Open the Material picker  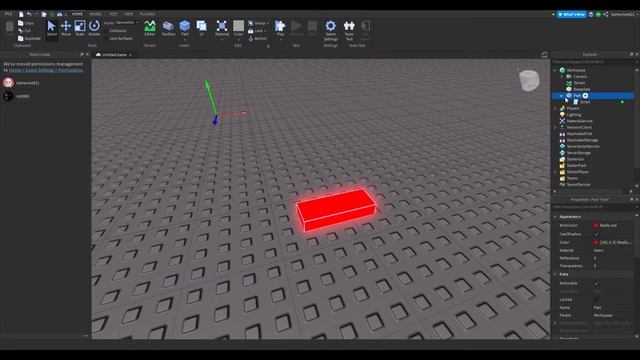coord(222,28)
